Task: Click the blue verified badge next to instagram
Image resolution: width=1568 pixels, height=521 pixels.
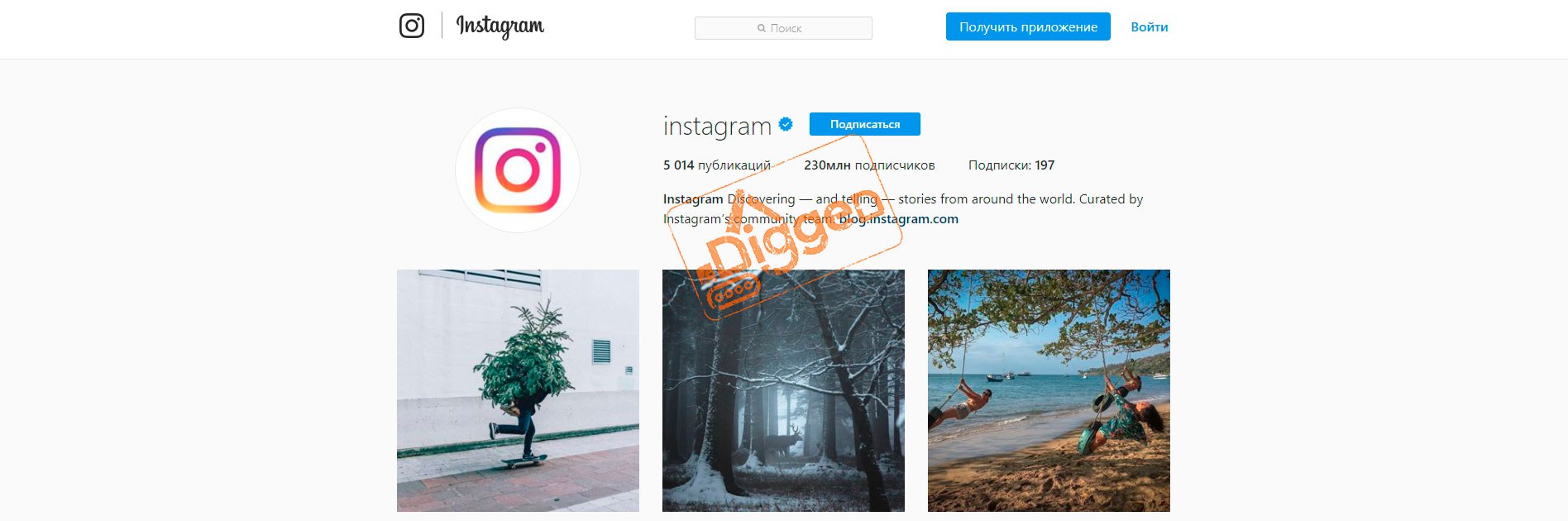Action: (786, 124)
